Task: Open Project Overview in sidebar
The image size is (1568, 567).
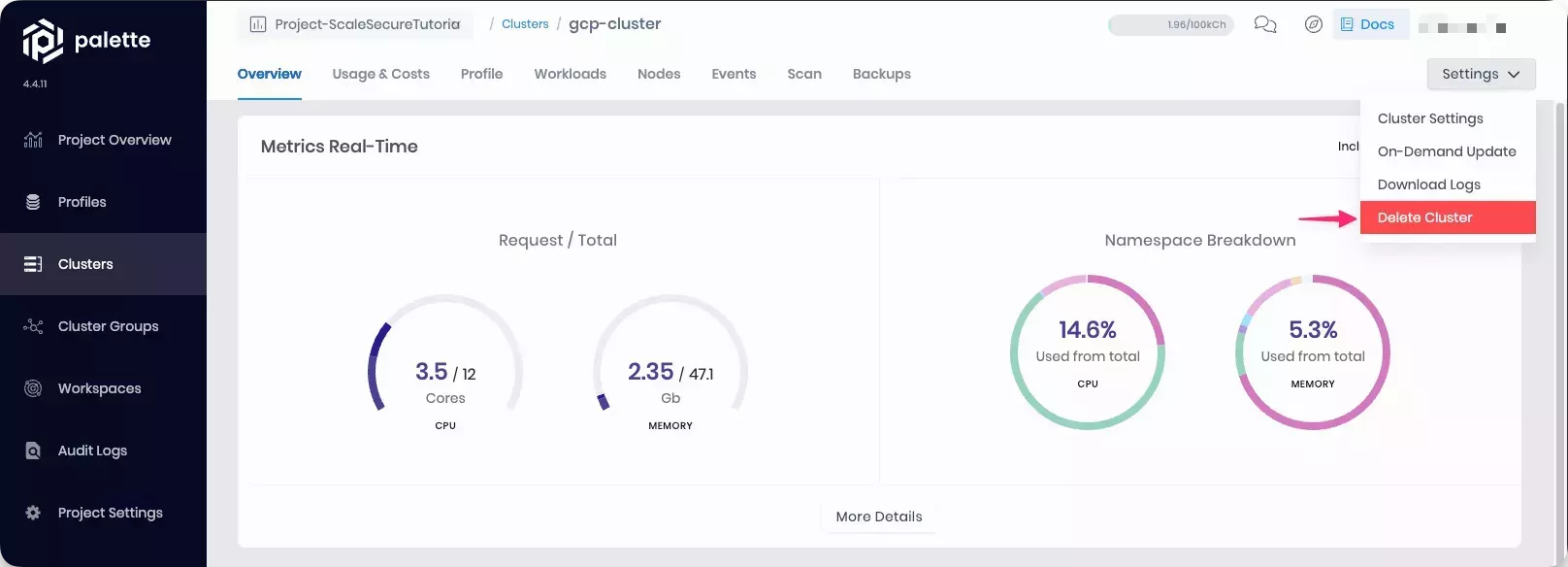Action: (103, 140)
